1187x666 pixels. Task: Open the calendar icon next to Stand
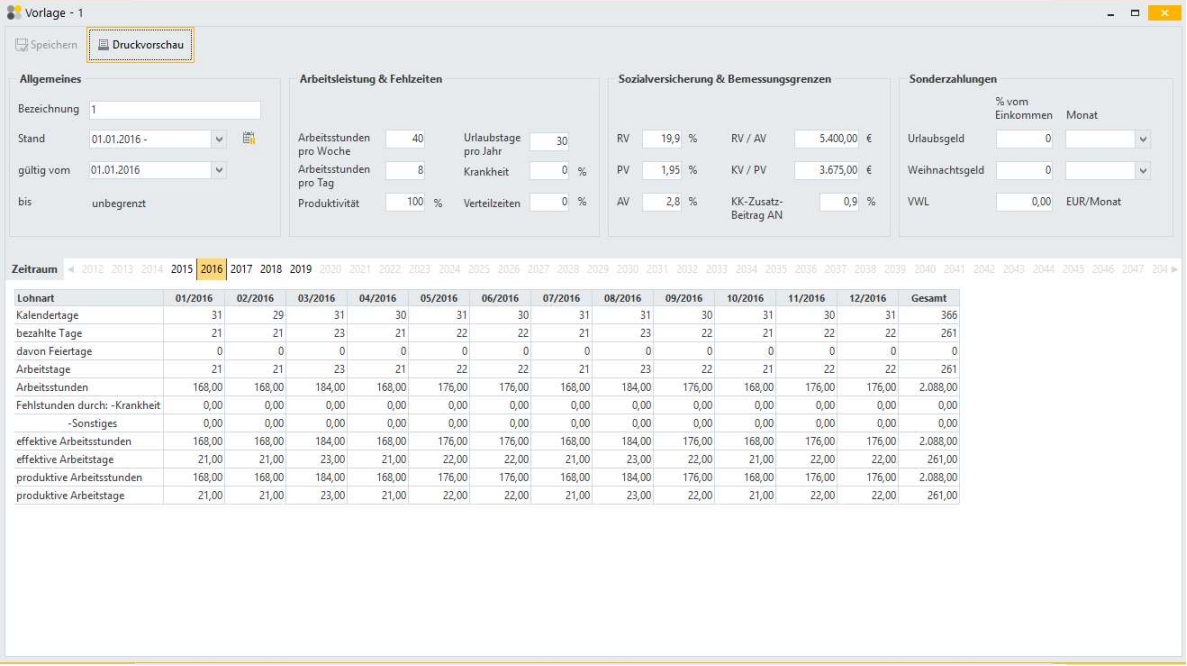249,139
